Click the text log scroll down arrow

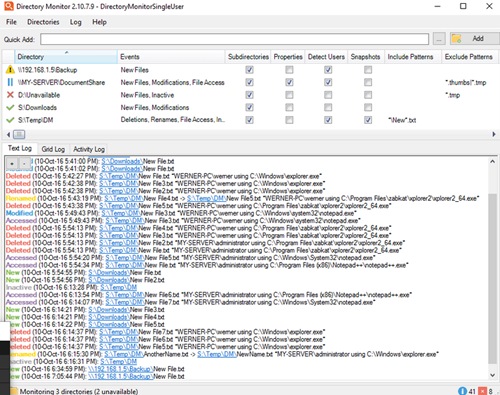pyautogui.click(x=492, y=375)
